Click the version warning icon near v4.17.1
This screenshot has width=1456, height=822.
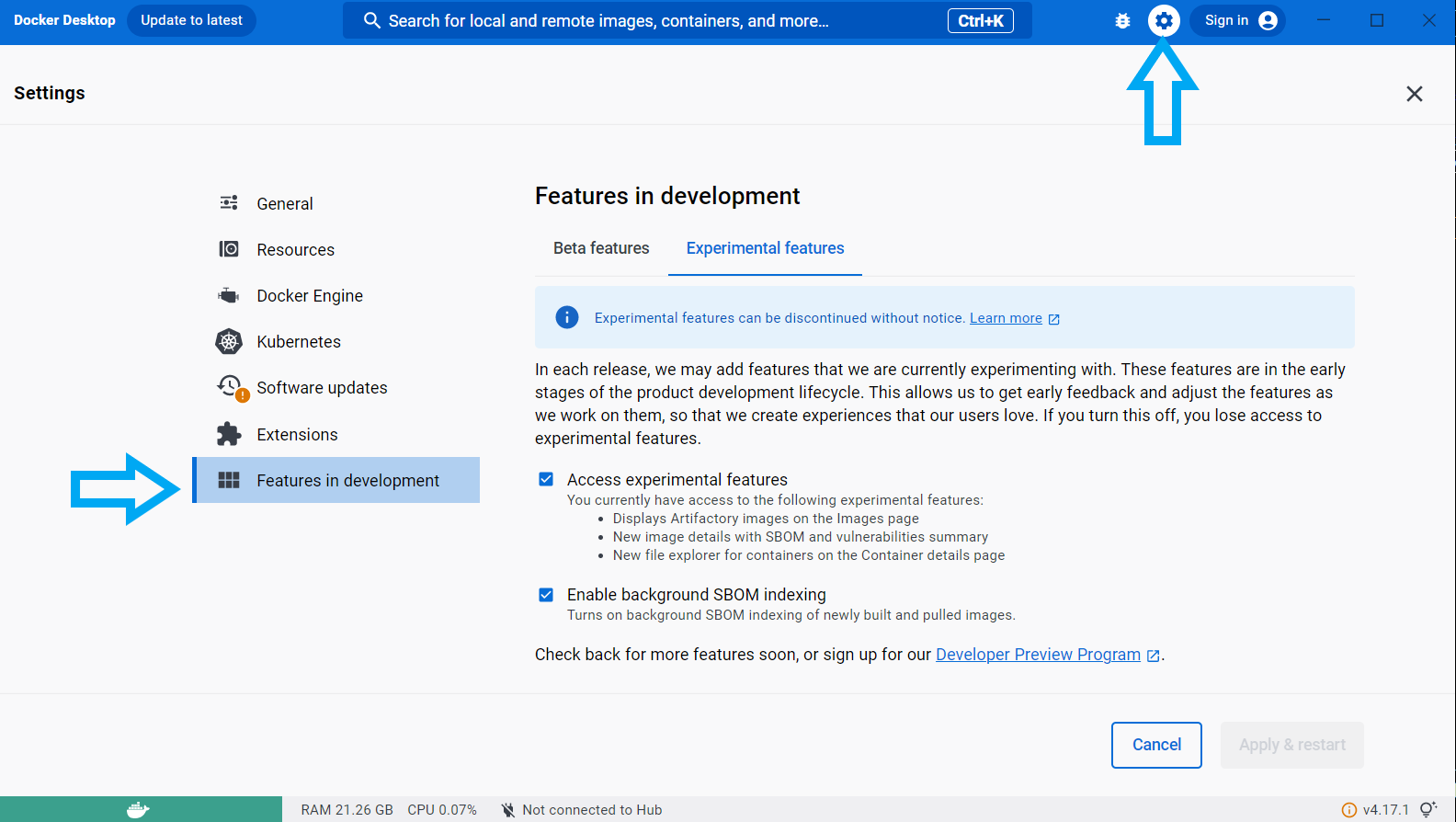pos(1349,810)
